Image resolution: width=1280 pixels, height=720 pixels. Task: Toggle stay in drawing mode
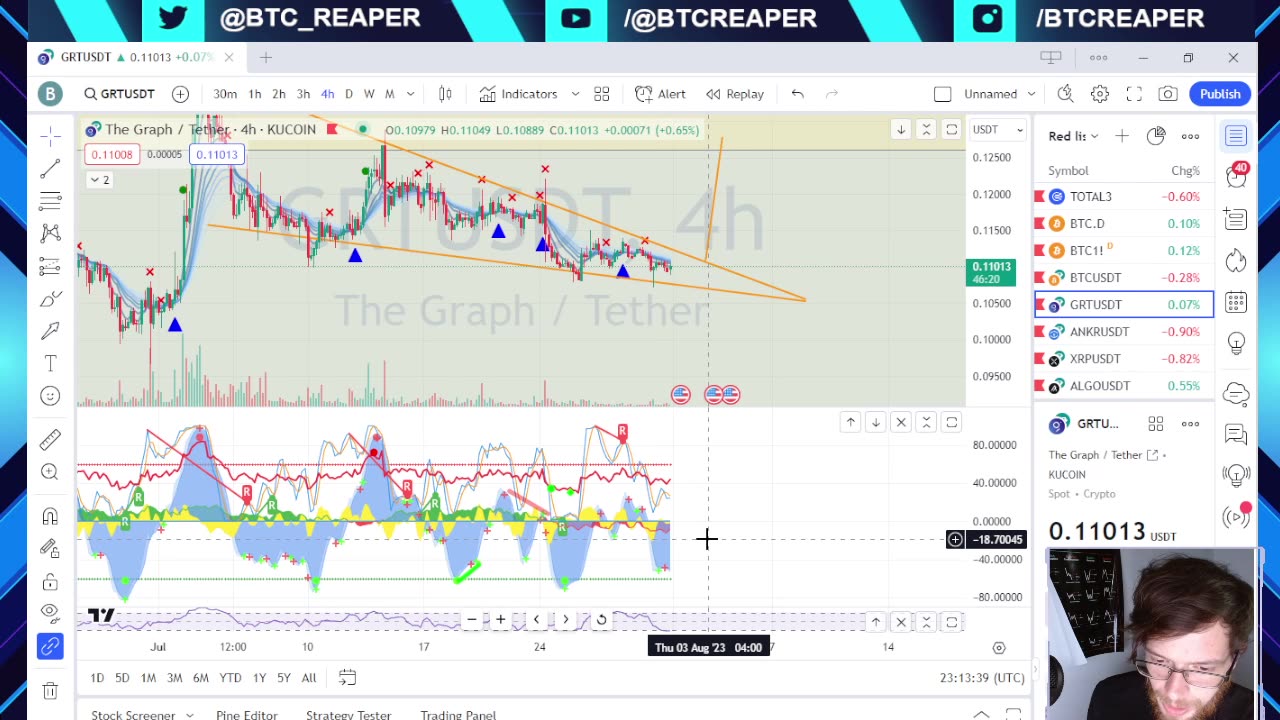50,548
